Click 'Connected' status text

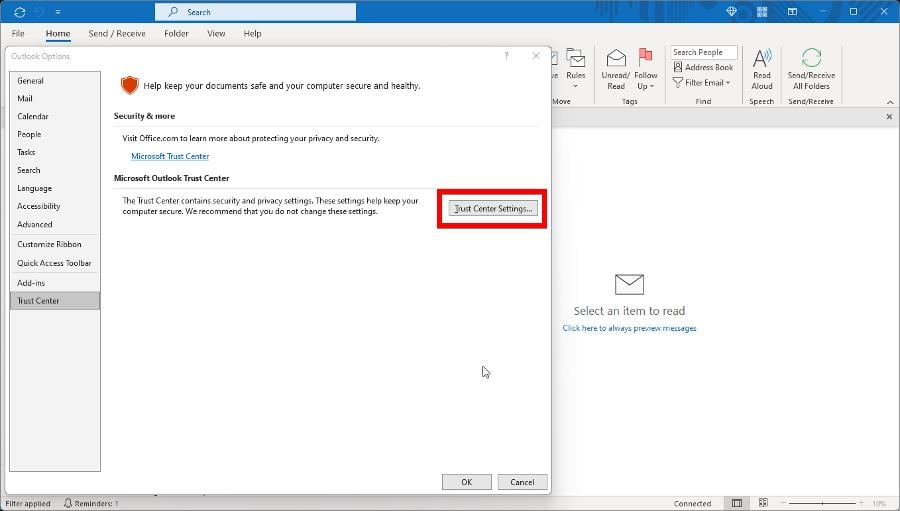tap(692, 504)
